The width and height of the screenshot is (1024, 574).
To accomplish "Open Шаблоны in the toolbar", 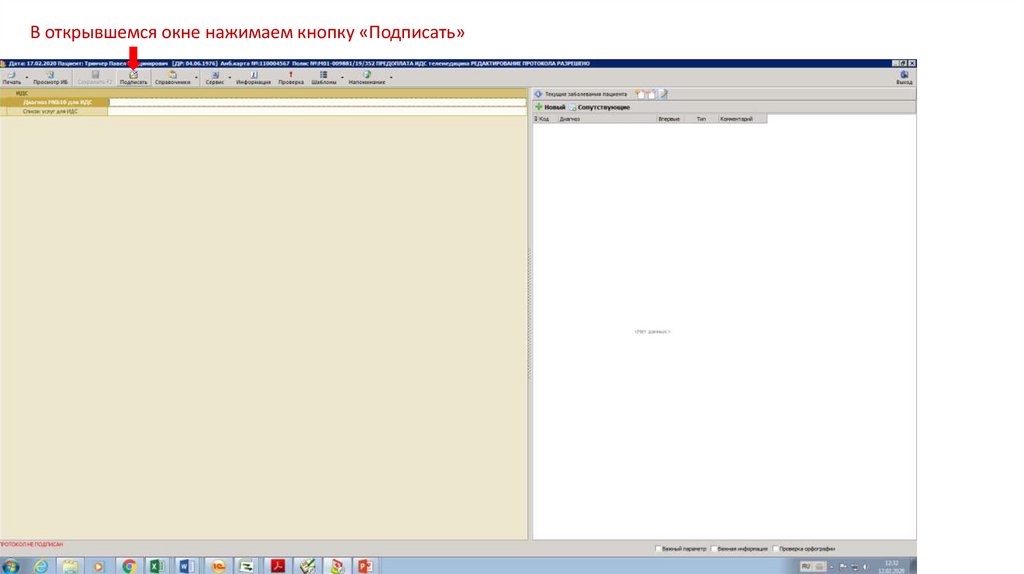I will pos(324,78).
